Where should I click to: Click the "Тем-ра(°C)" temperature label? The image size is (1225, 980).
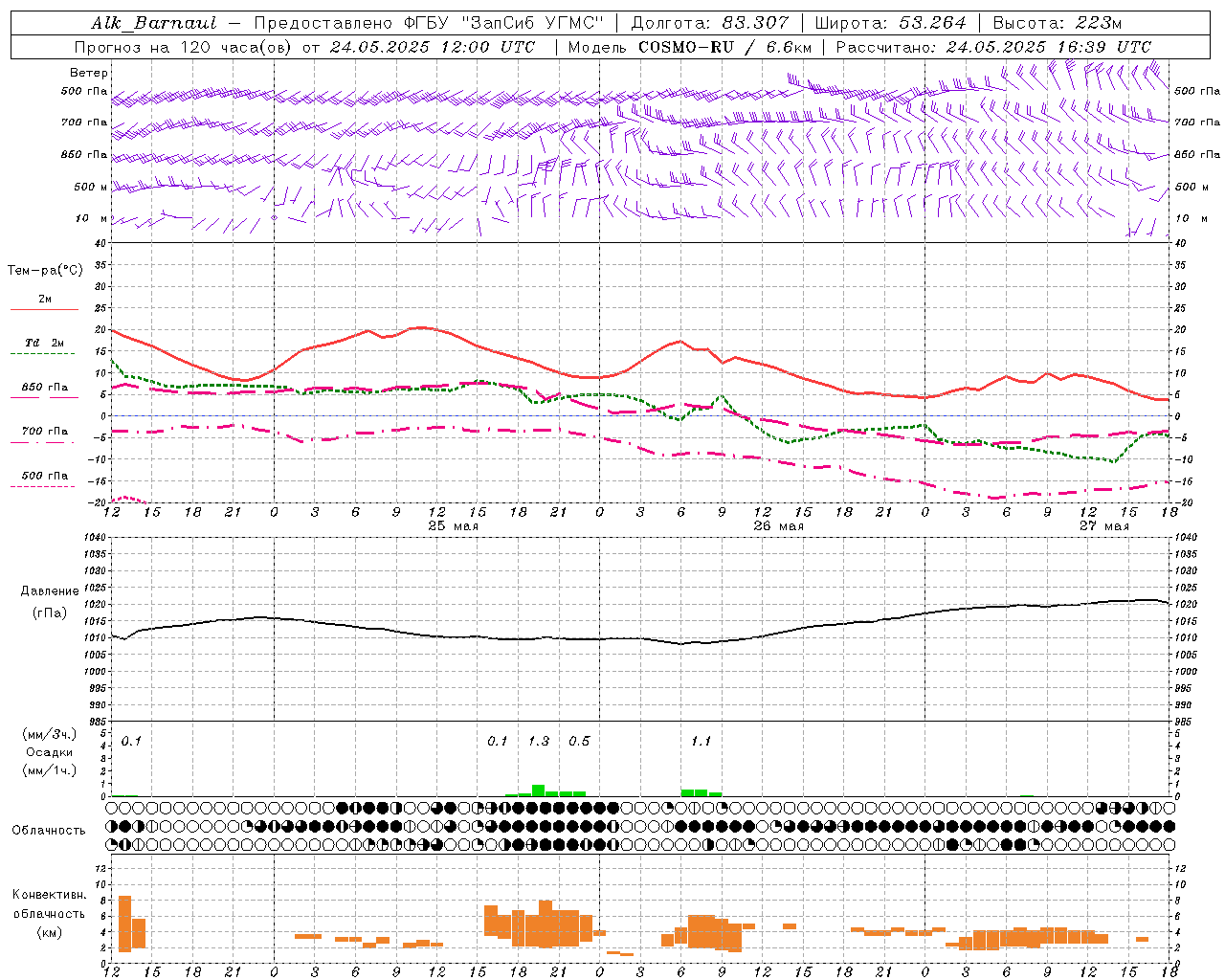coord(45,271)
